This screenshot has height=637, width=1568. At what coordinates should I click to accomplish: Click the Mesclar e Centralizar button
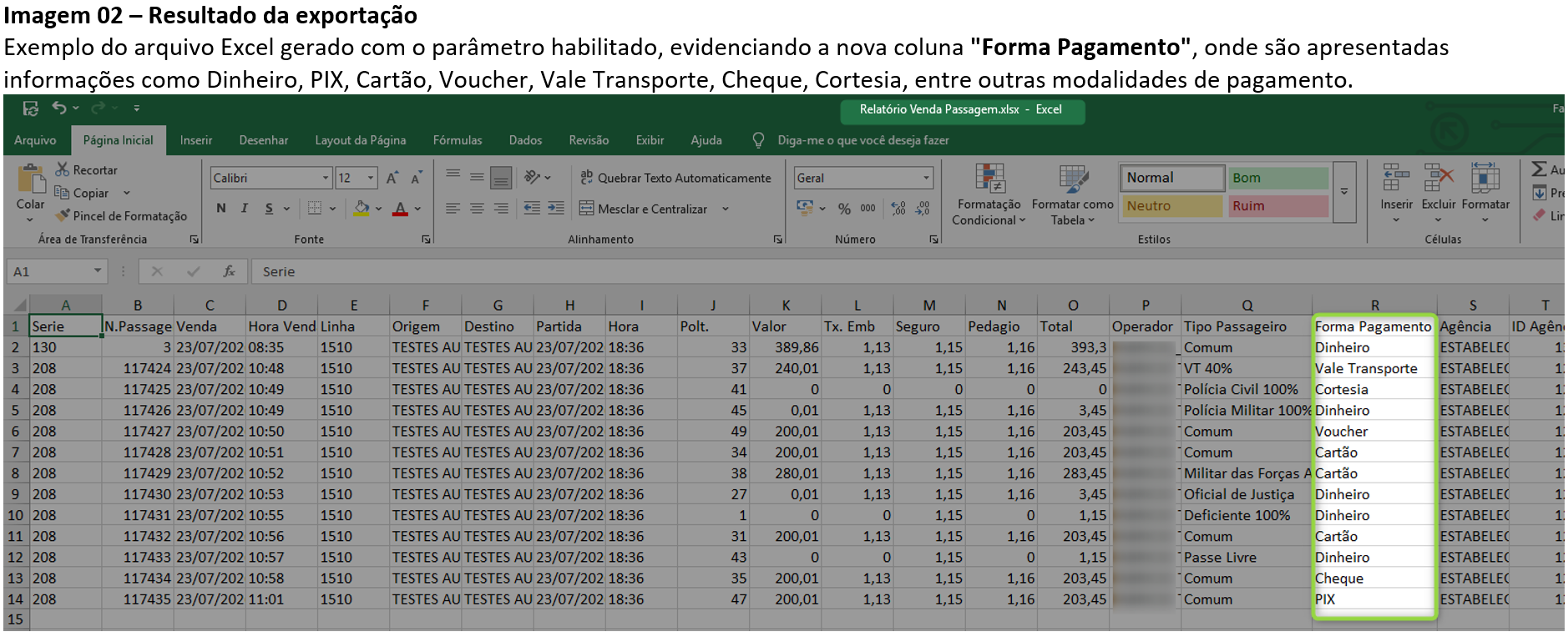click(x=645, y=209)
